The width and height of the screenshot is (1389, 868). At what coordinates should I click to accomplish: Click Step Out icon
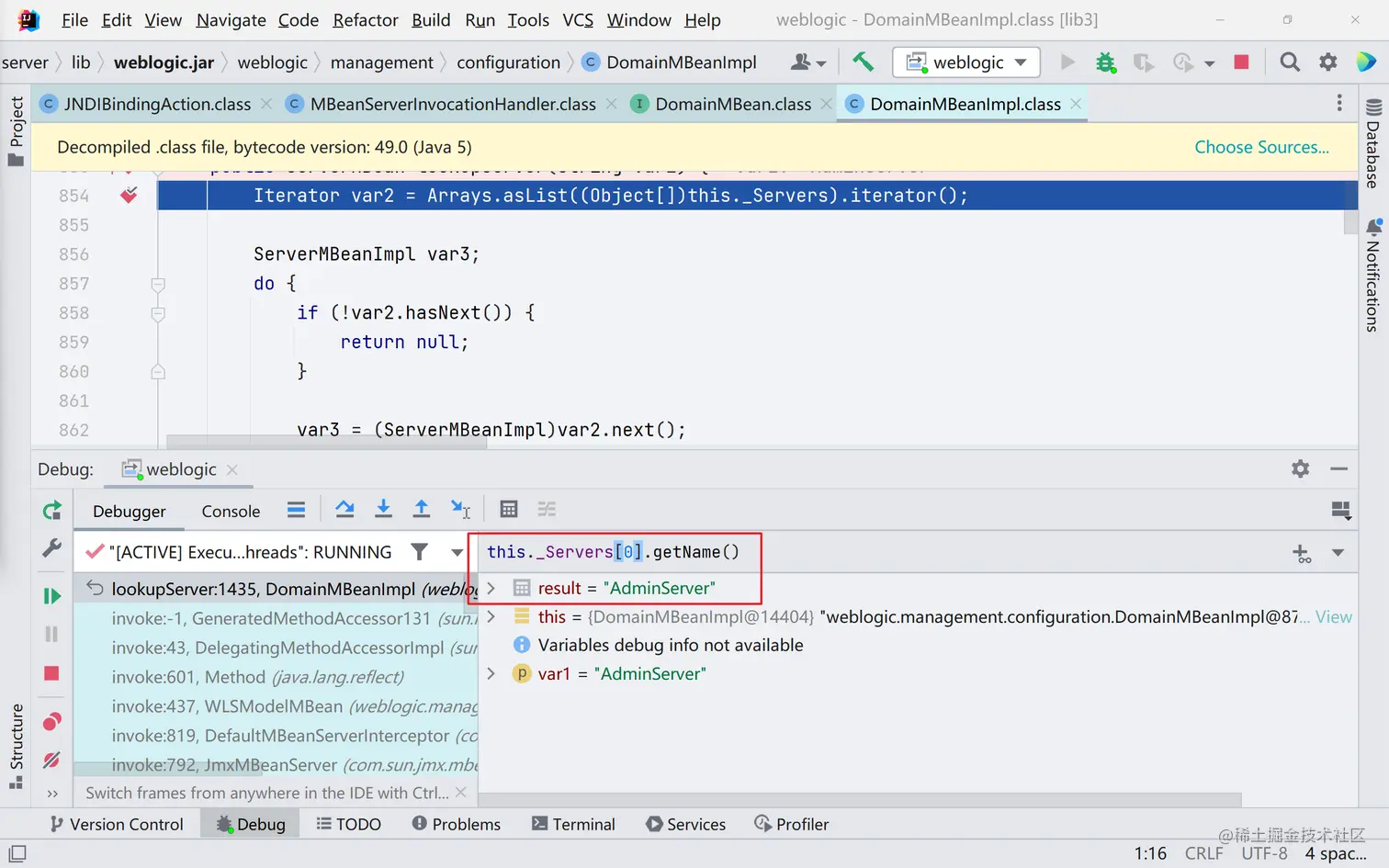(x=422, y=509)
